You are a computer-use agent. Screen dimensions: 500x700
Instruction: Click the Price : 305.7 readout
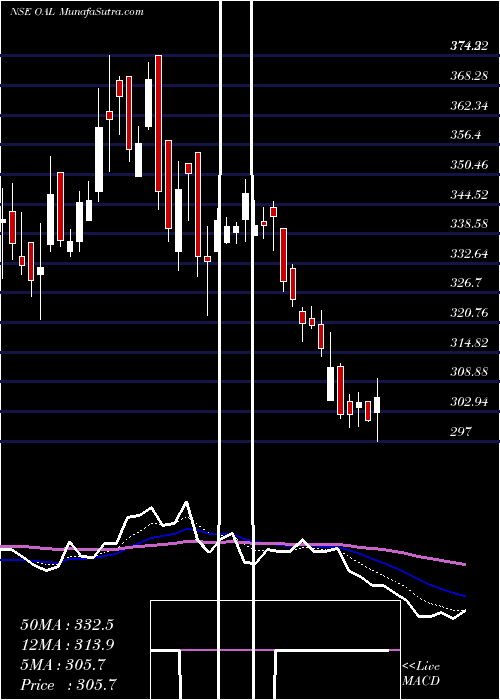coord(70,685)
